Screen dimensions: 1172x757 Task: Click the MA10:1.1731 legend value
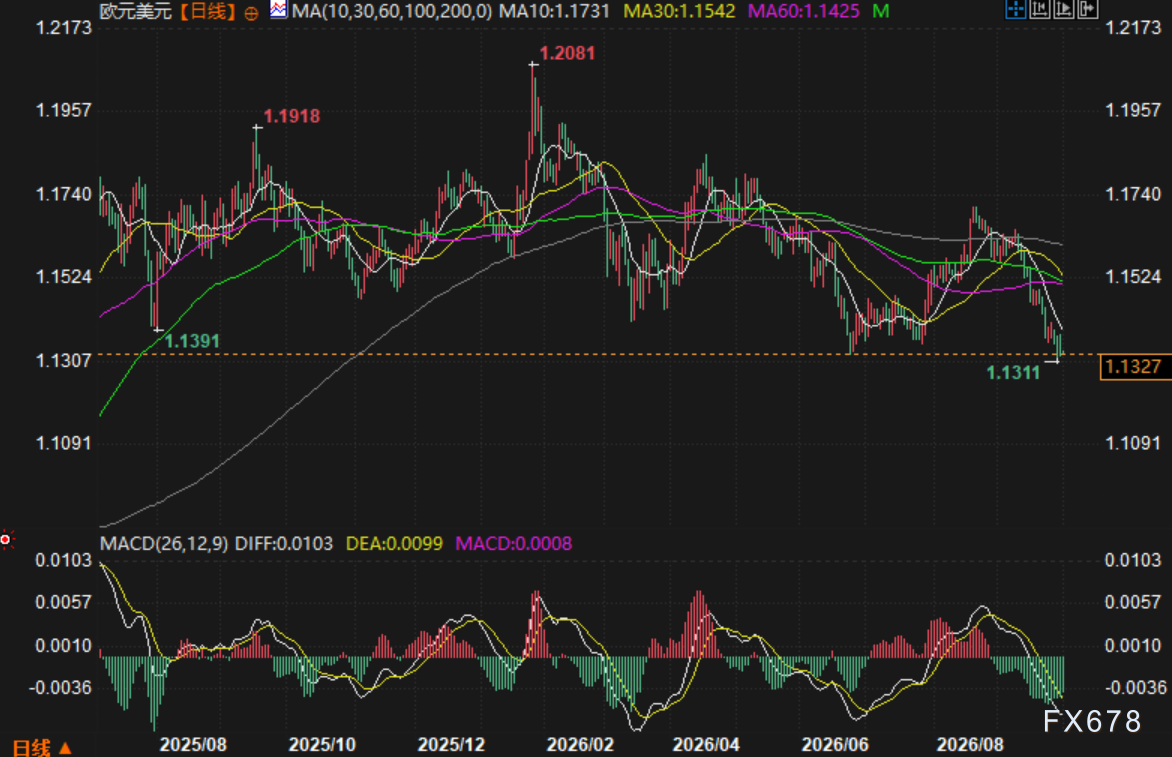(x=555, y=11)
